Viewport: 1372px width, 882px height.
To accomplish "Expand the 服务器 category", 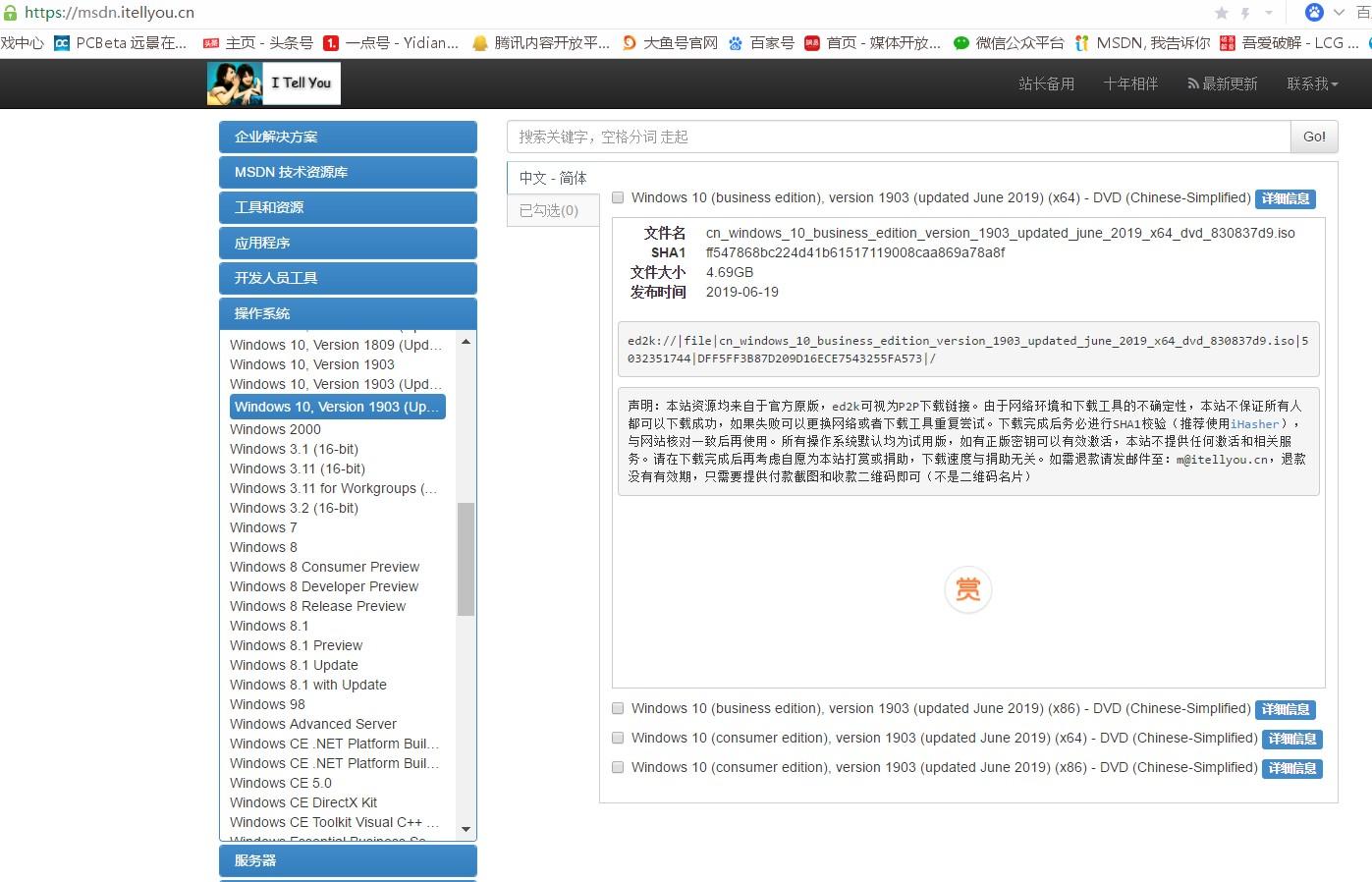I will 348,860.
